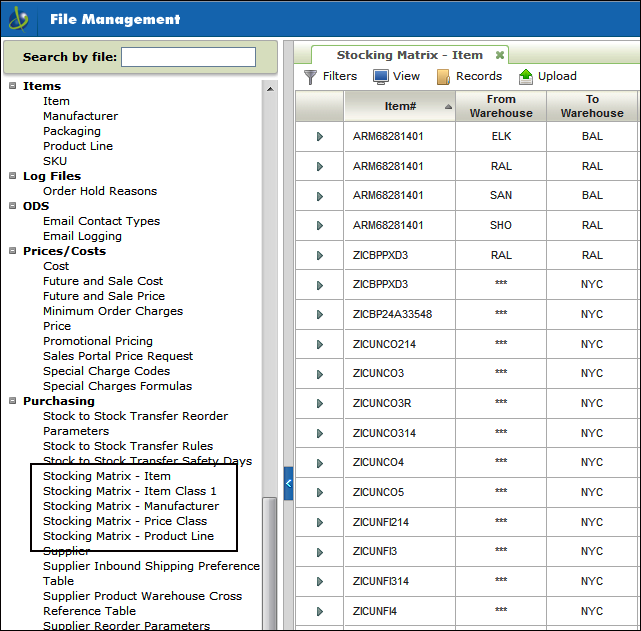This screenshot has width=641, height=631.
Task: Open Stocking Matrix - Manufacturer file
Action: tap(130, 506)
